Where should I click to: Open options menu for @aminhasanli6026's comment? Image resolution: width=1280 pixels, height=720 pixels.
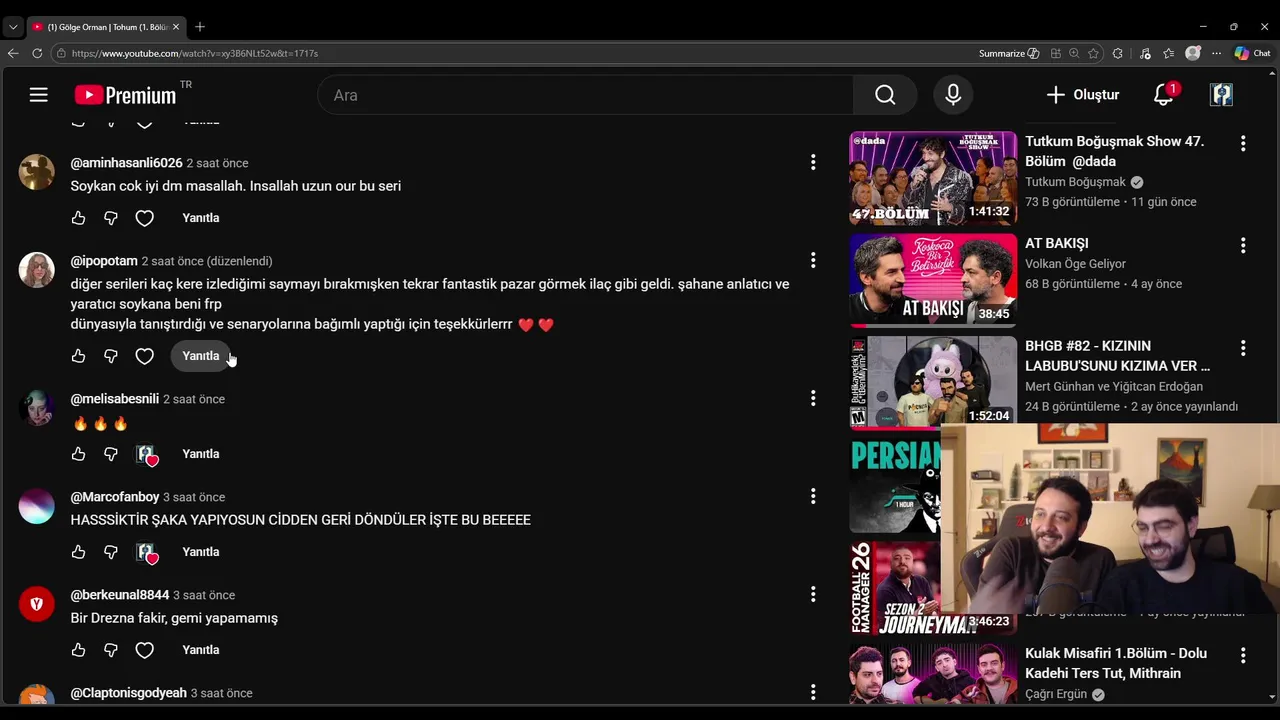coord(813,162)
